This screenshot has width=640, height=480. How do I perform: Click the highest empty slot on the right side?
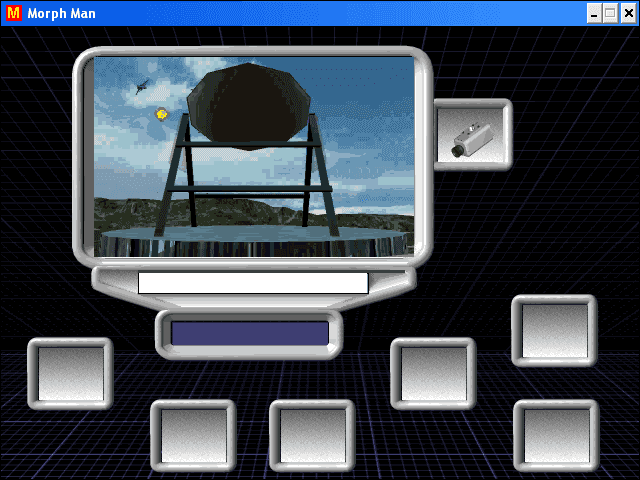pos(554,331)
